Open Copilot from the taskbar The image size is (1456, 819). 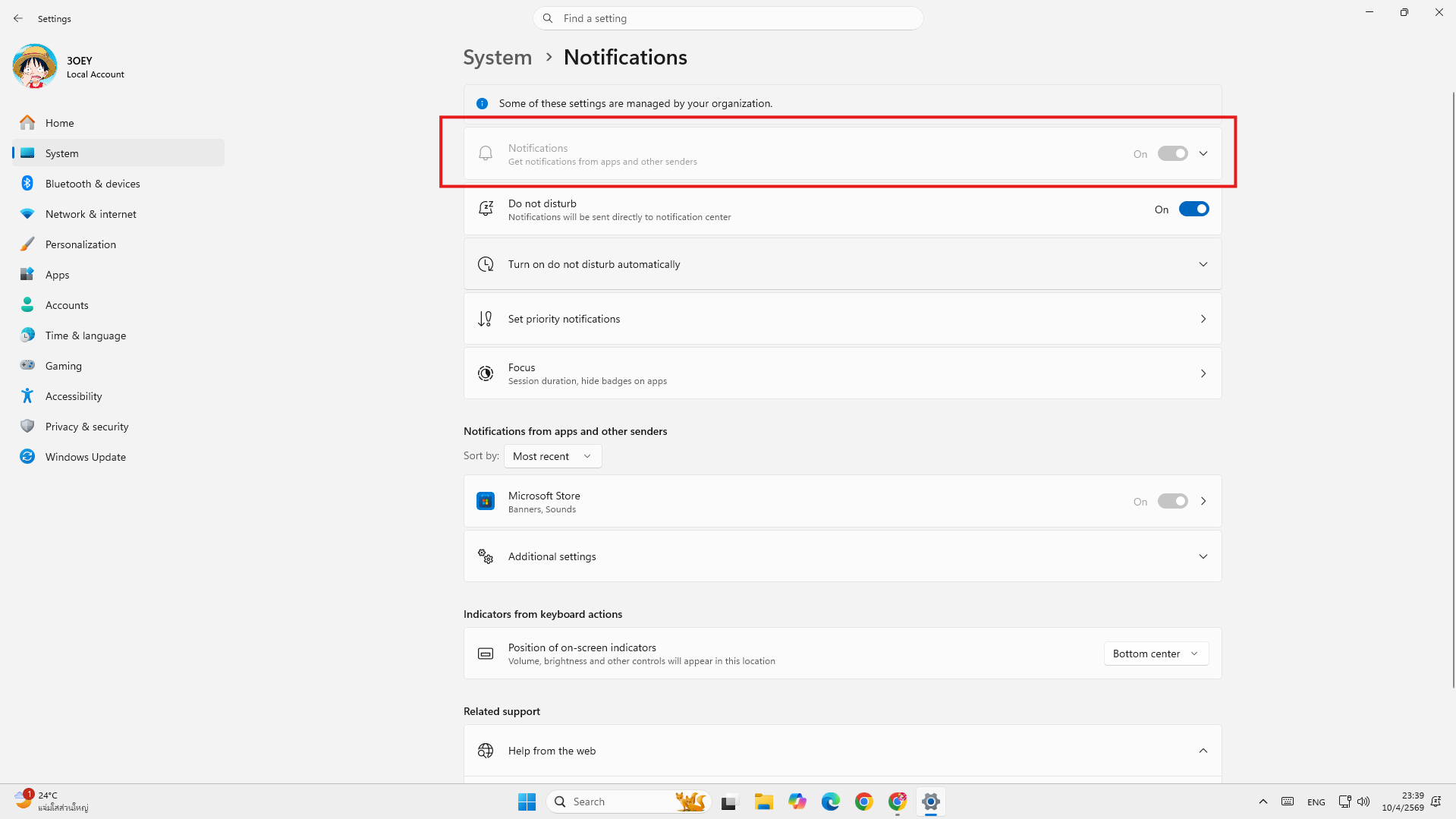pyautogui.click(x=797, y=802)
